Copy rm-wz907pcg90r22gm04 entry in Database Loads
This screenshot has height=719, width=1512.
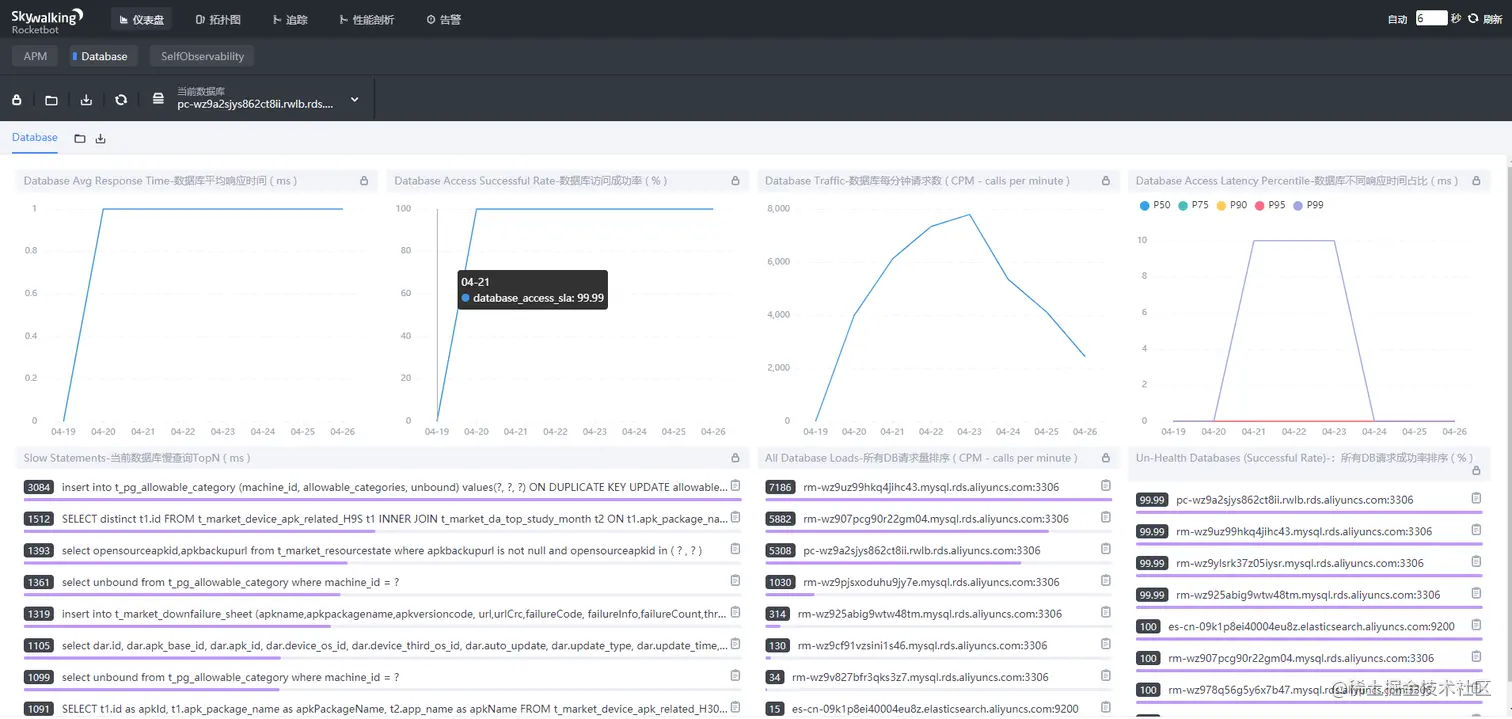tap(1105, 517)
